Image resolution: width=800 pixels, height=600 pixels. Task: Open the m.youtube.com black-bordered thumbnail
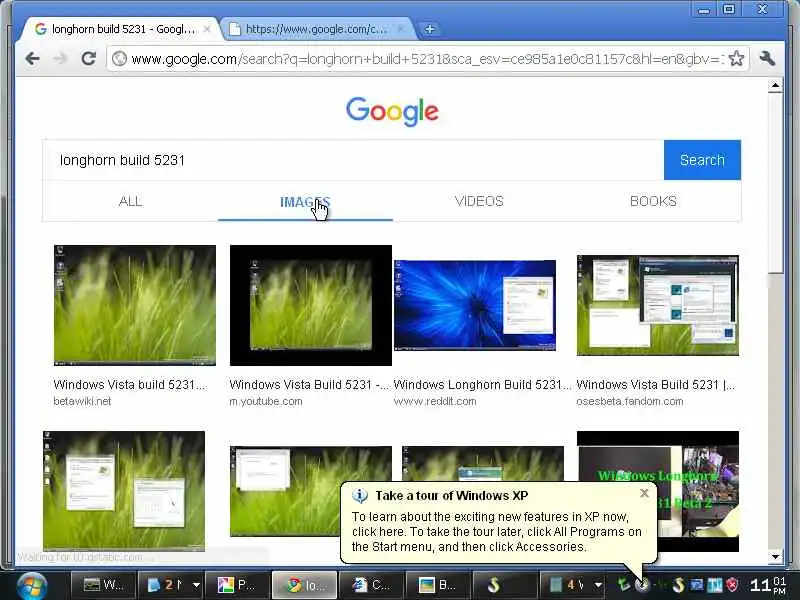tap(311, 305)
